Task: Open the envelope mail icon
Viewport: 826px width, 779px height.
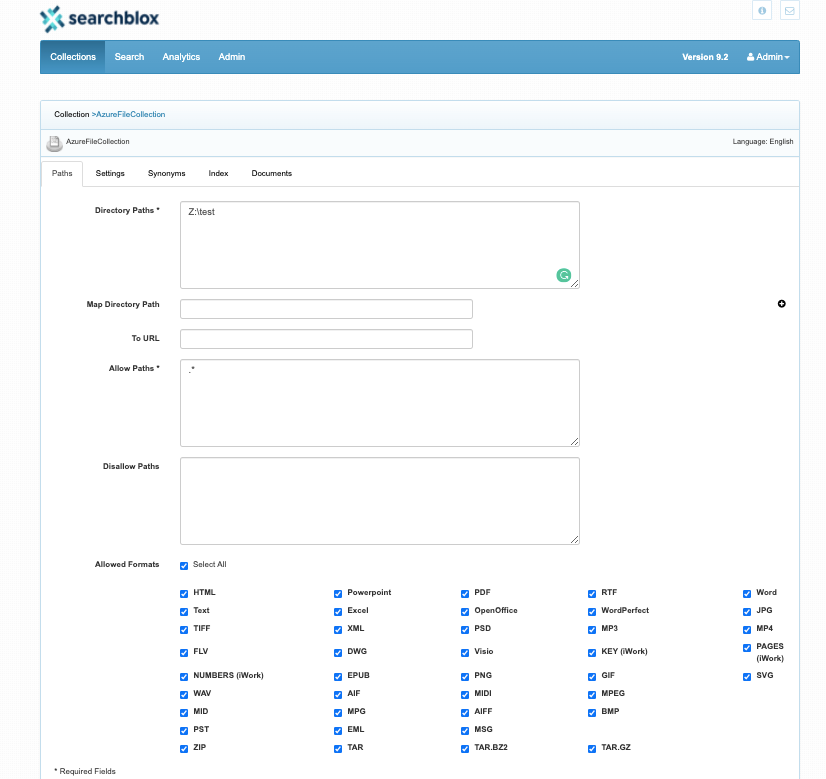Action: (789, 11)
